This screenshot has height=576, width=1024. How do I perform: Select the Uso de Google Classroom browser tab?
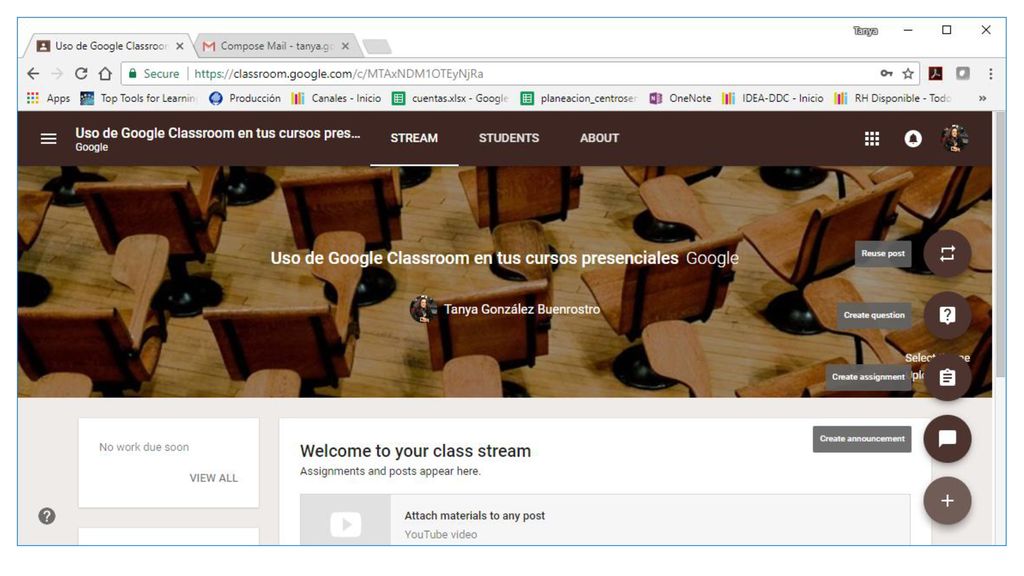(x=109, y=46)
